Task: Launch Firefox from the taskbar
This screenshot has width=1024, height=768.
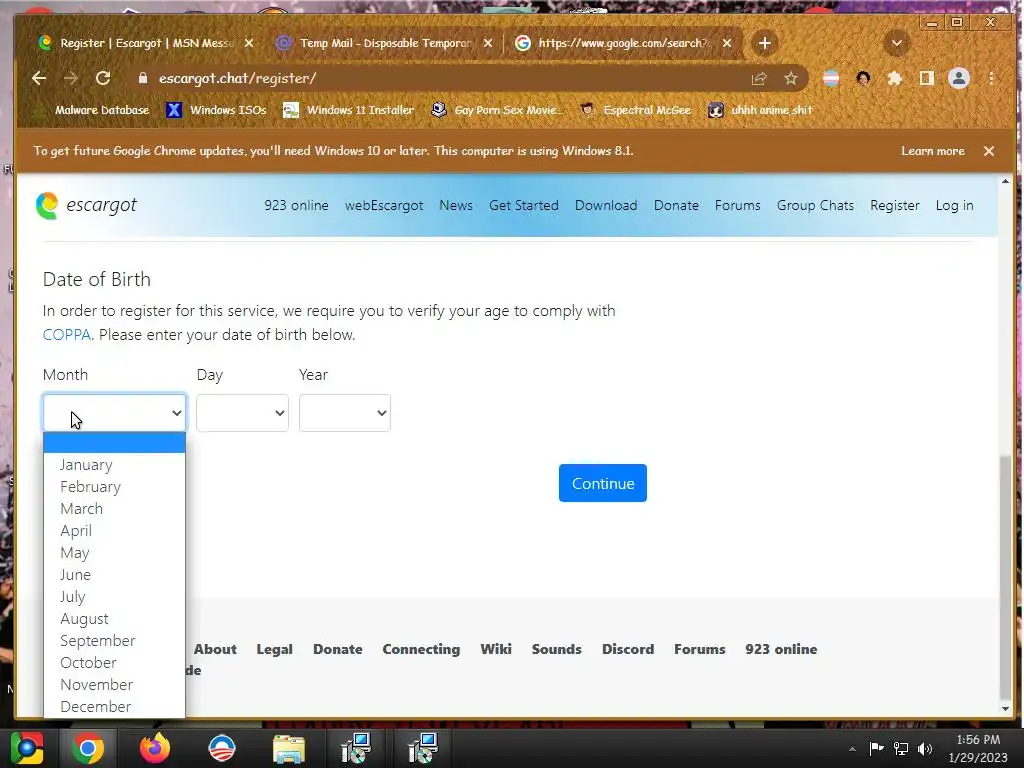Action: [x=155, y=747]
